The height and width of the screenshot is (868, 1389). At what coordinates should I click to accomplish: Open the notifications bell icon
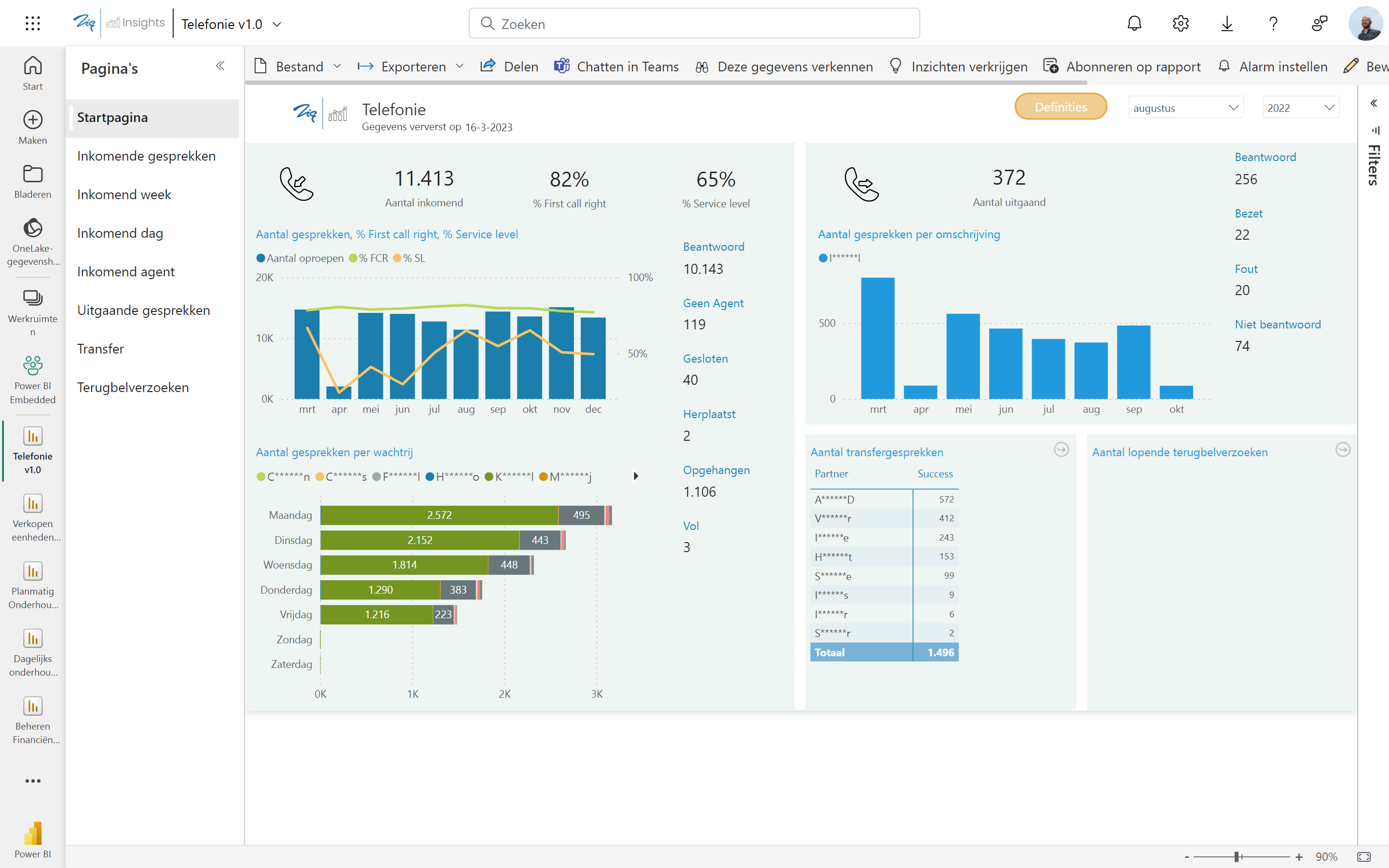tap(1134, 24)
